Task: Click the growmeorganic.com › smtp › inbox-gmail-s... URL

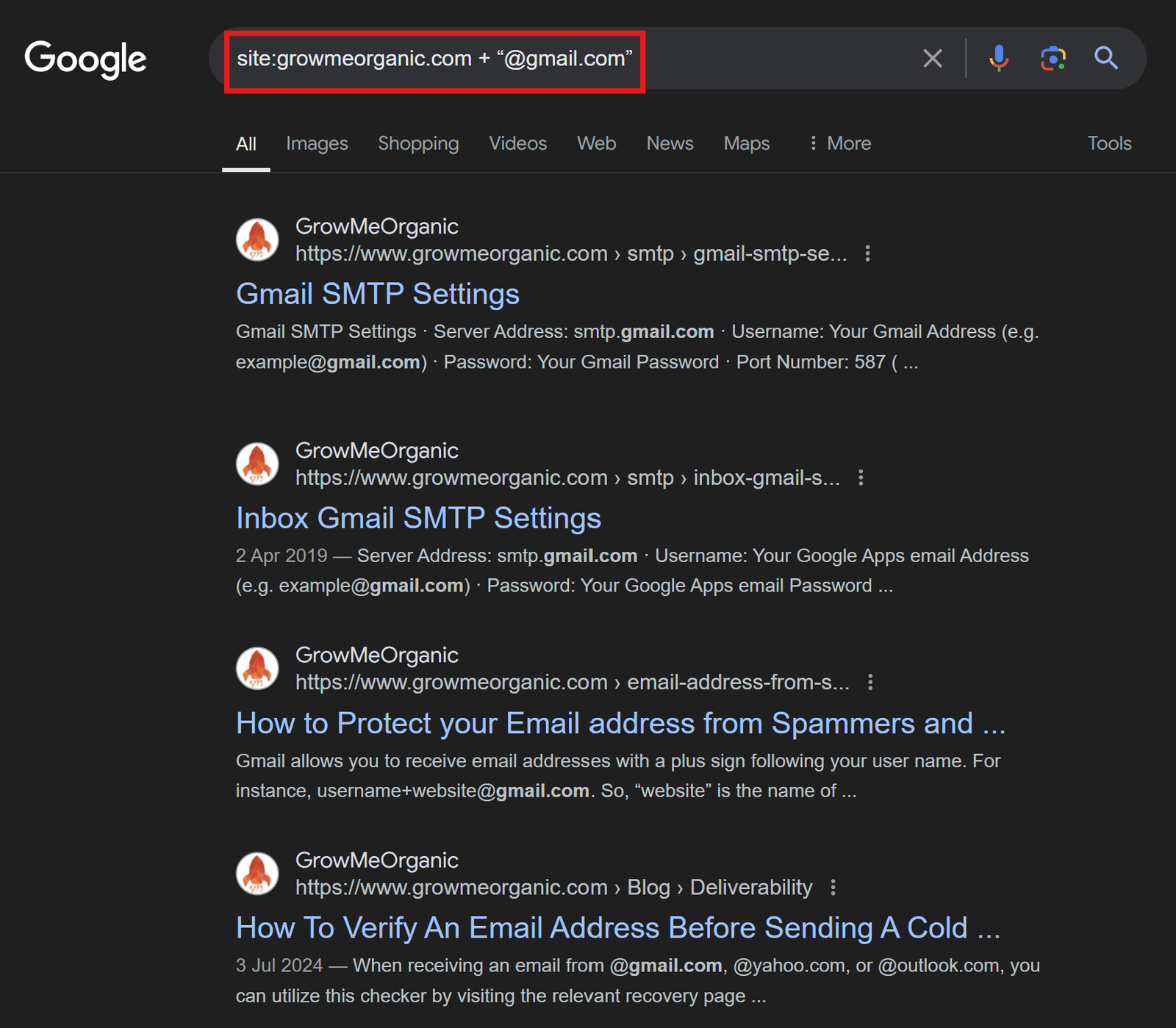Action: click(567, 478)
